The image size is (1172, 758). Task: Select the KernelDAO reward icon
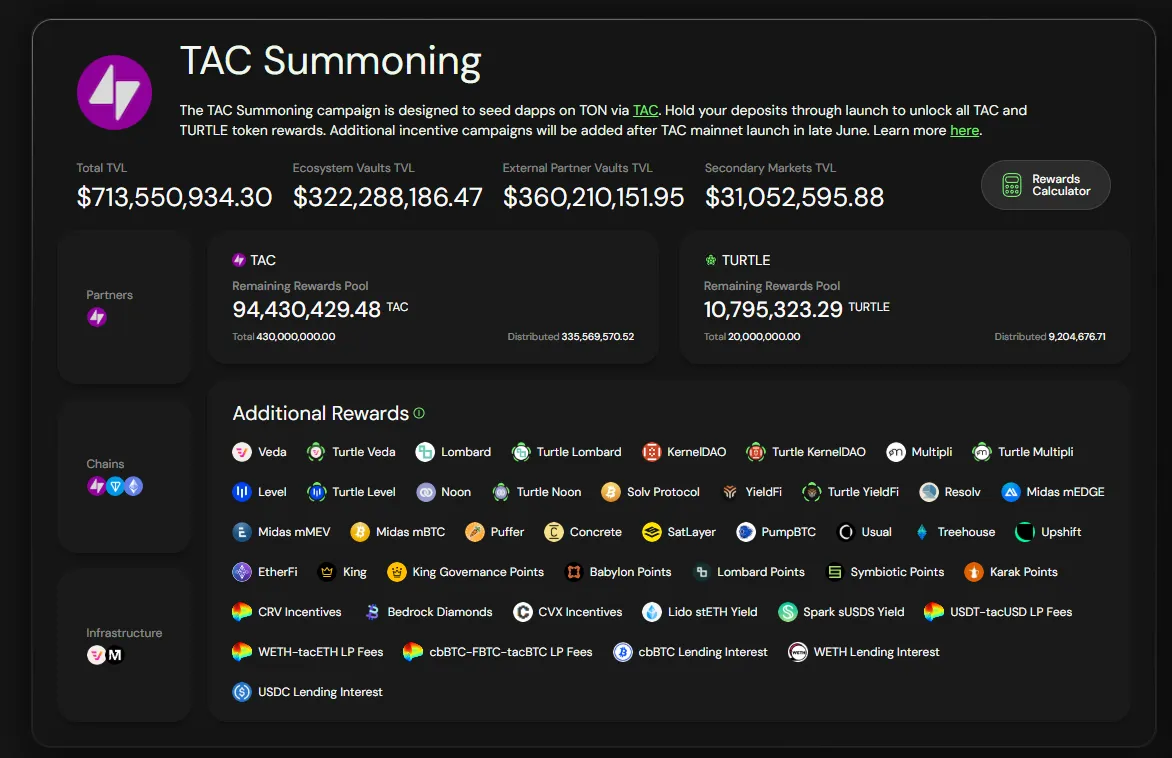[x=652, y=452]
